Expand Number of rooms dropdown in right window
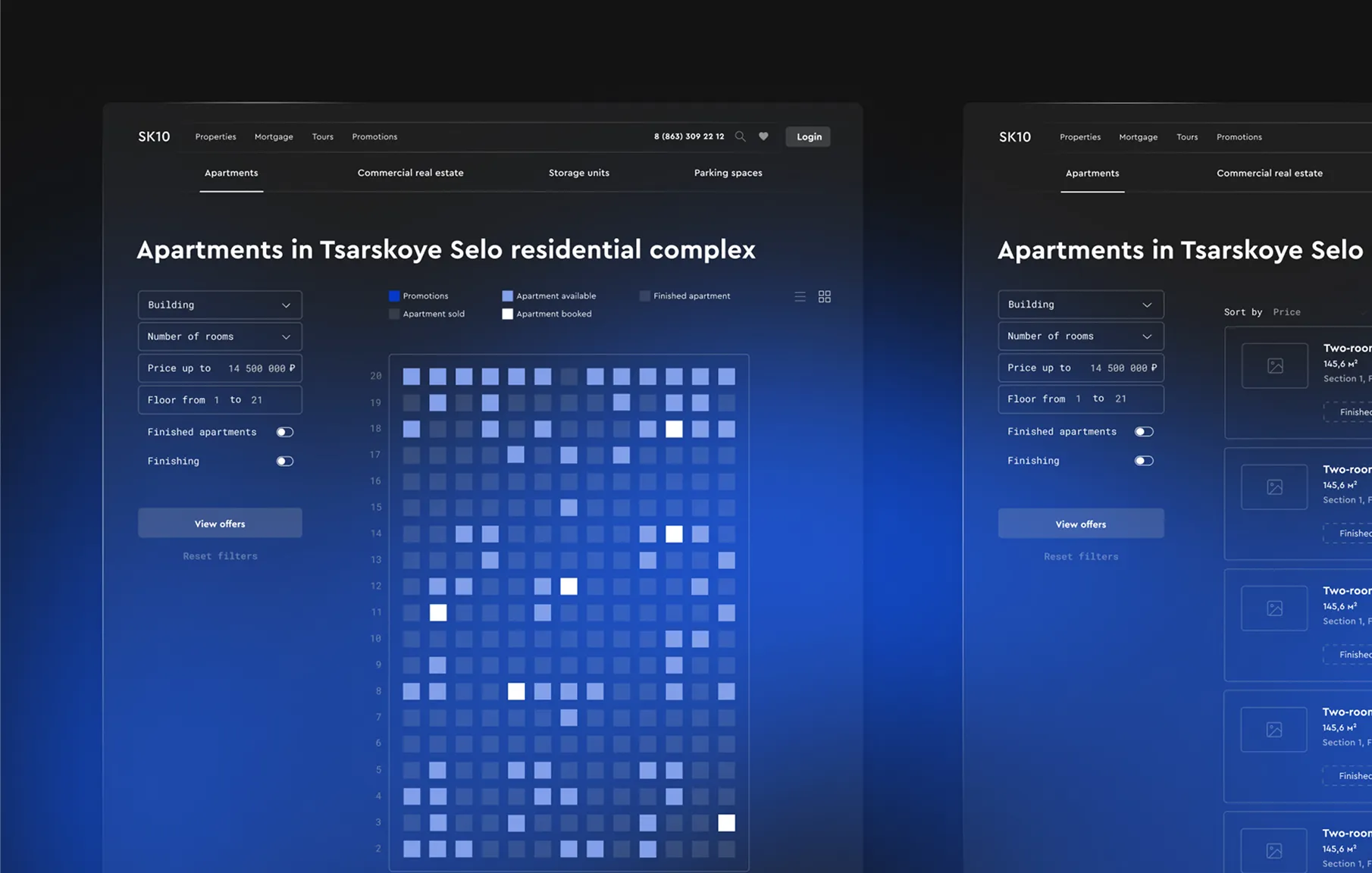 point(1081,336)
